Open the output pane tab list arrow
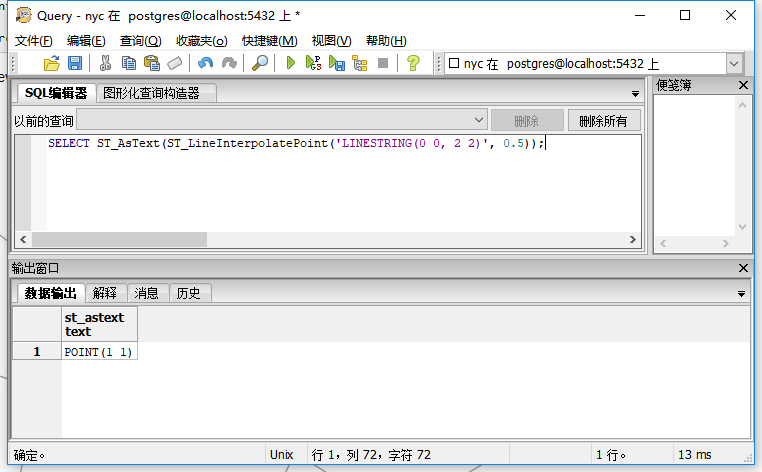 tap(742, 294)
